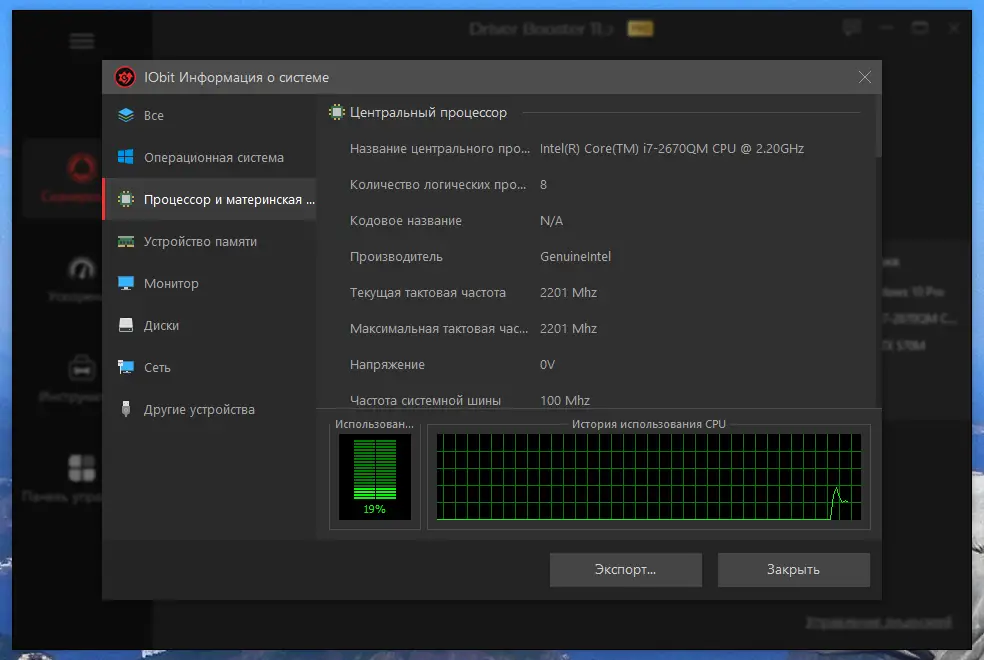Close the IObit system information dialog
Screen dimensions: 984x660
click(x=865, y=77)
